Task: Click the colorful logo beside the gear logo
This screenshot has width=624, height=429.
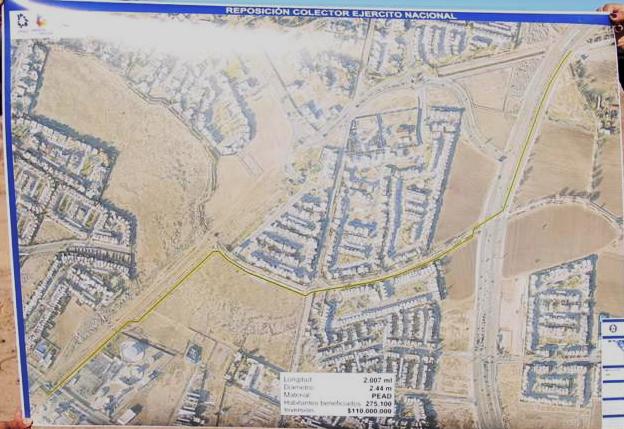Action: coord(39,21)
